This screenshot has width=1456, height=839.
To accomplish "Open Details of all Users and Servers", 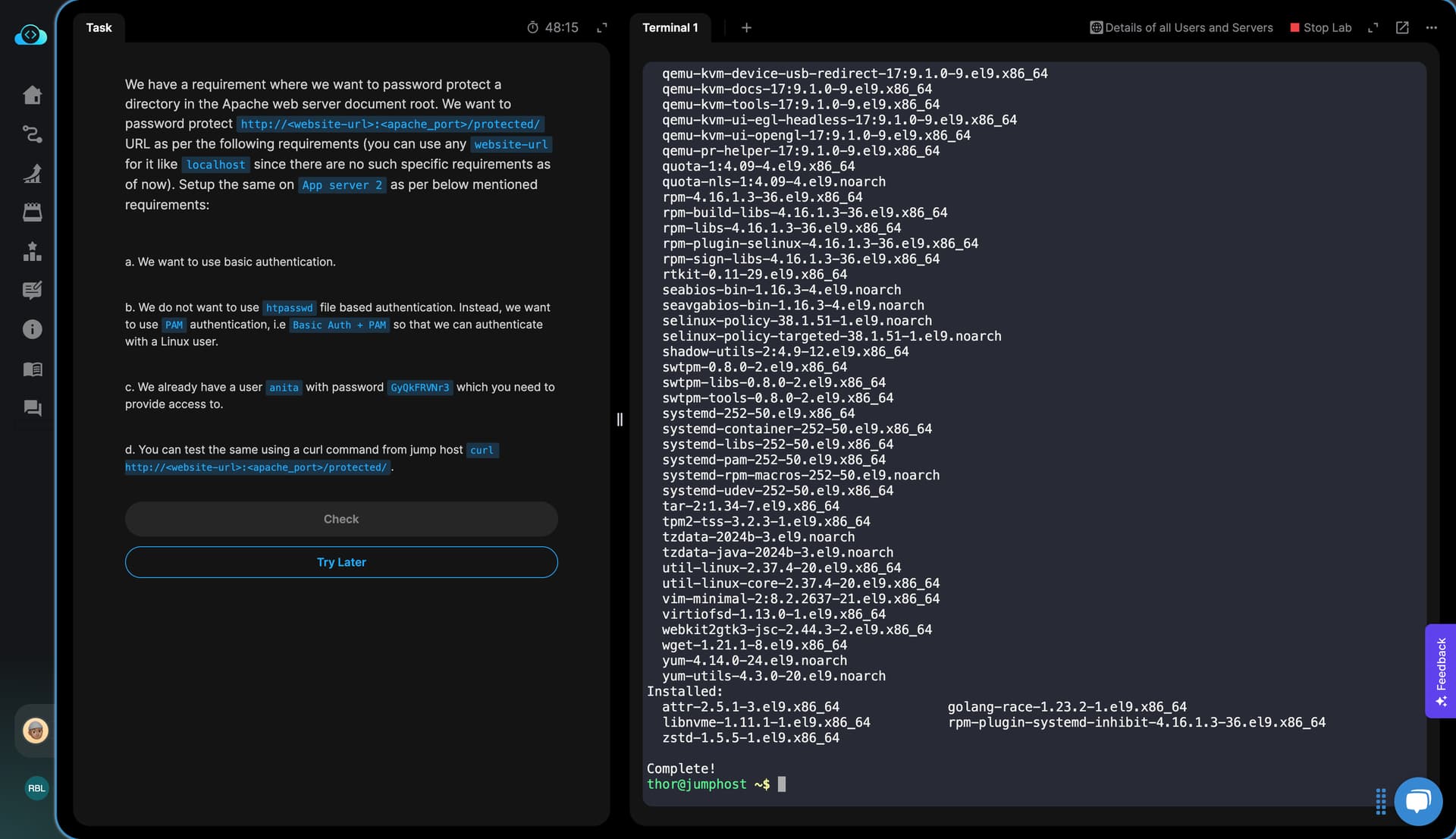I will point(1181,28).
